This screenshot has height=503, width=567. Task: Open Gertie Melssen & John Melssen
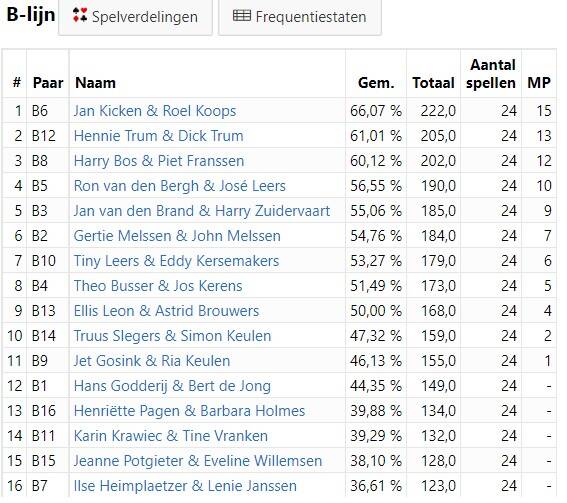point(177,236)
